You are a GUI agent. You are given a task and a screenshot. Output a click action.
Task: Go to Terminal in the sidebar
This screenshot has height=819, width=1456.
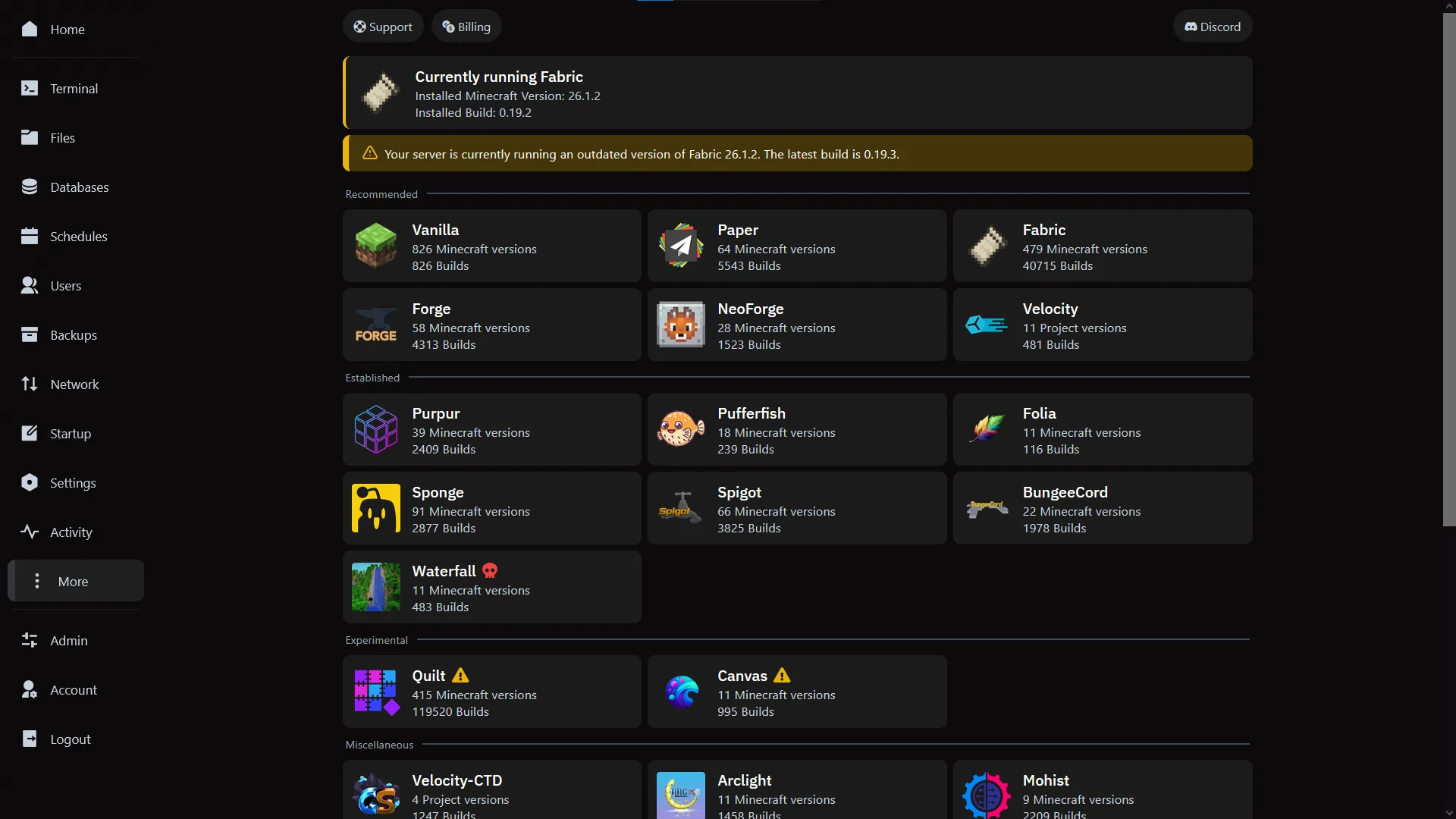pyautogui.click(x=76, y=88)
